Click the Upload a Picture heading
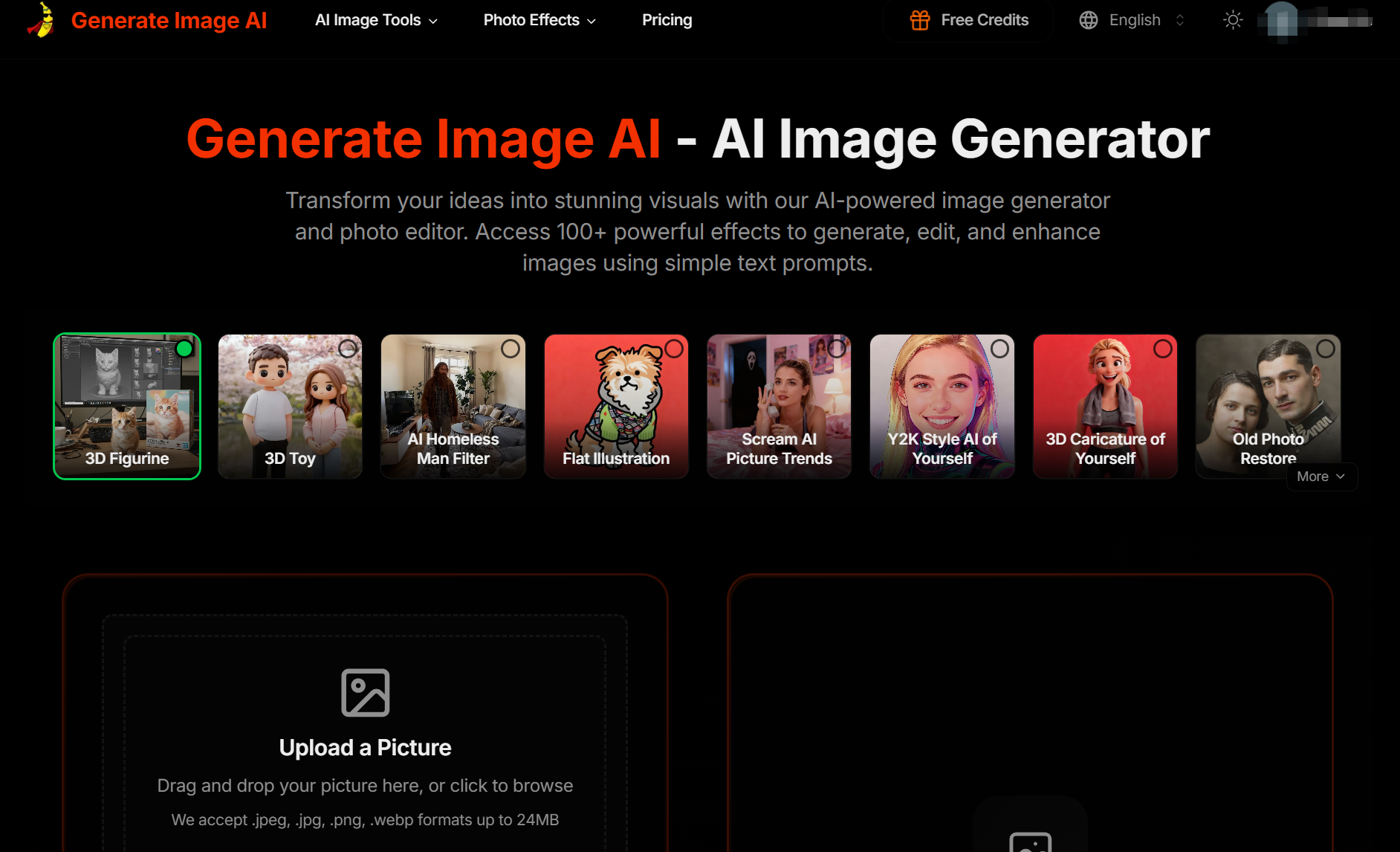 click(x=365, y=747)
